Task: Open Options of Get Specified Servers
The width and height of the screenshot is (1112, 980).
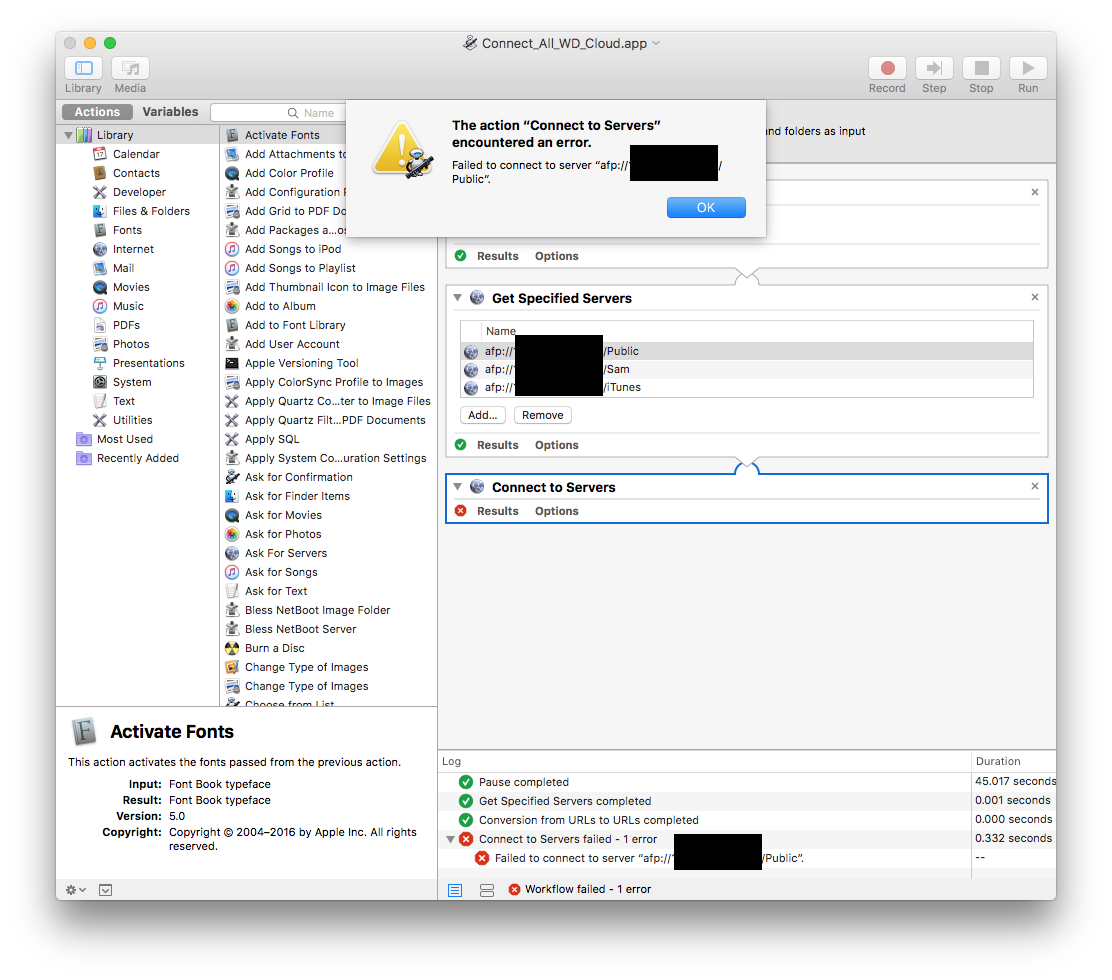Action: click(557, 445)
